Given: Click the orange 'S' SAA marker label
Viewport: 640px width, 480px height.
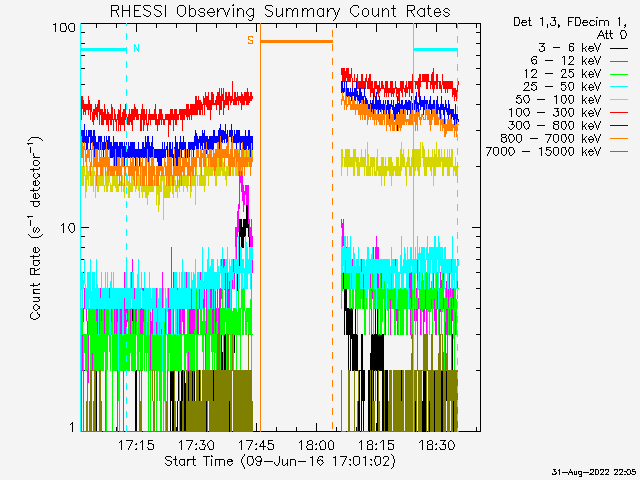Looking at the screenshot, I should coord(250,40).
